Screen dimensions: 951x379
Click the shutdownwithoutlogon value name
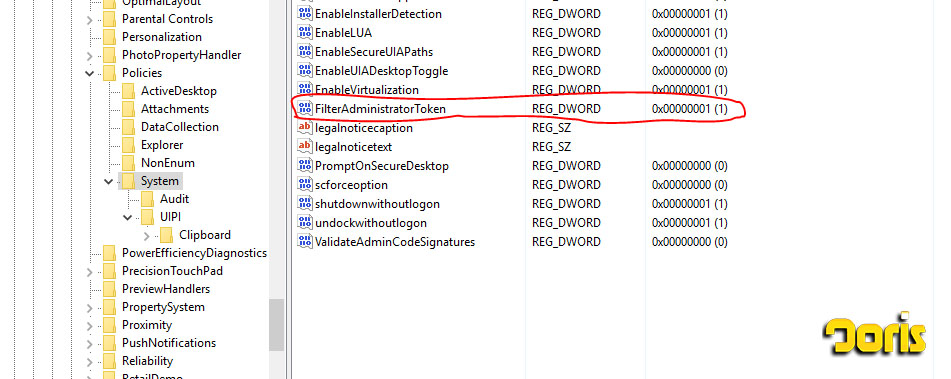click(377, 204)
